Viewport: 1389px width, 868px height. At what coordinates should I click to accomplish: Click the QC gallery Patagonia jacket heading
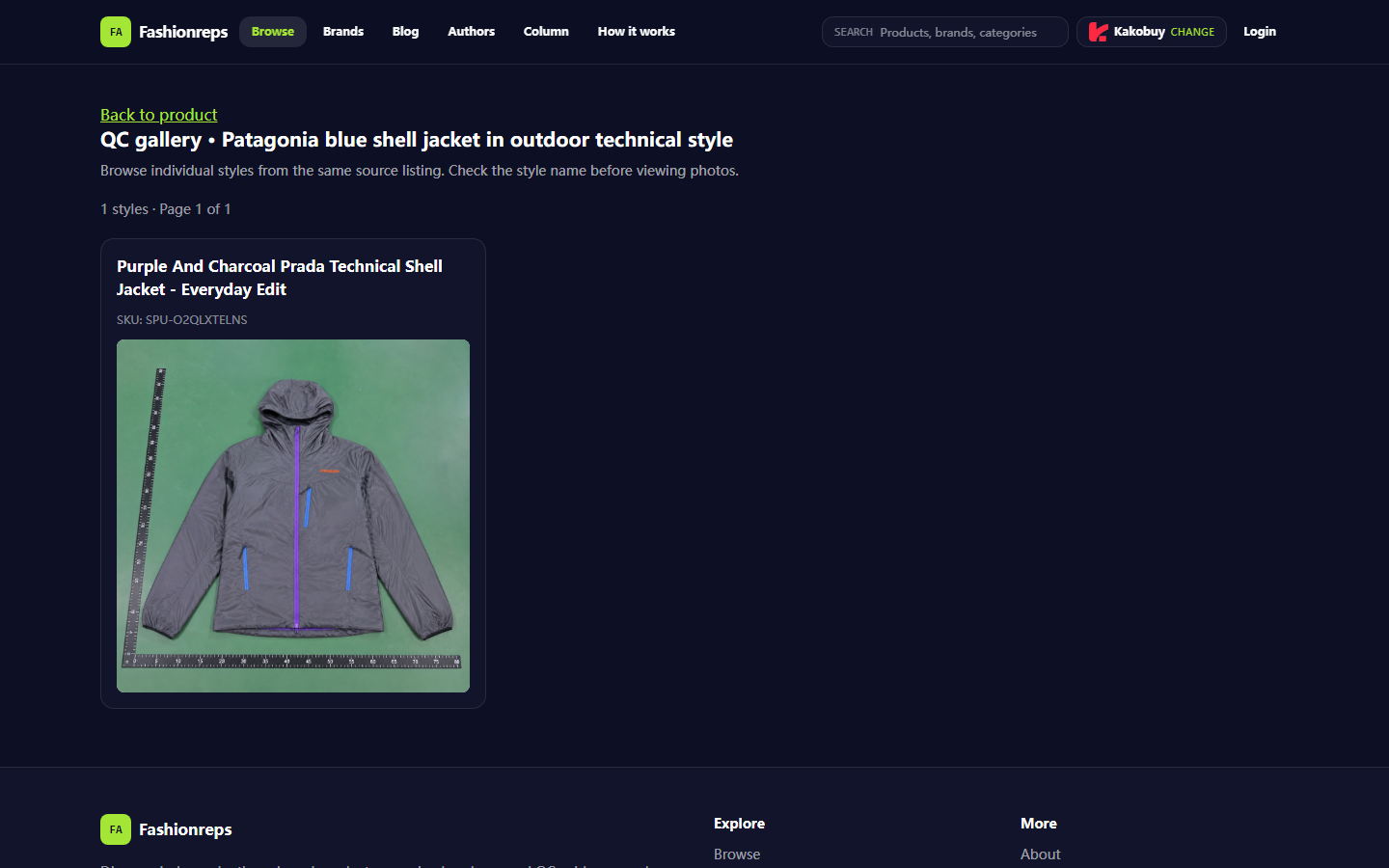coord(417,140)
